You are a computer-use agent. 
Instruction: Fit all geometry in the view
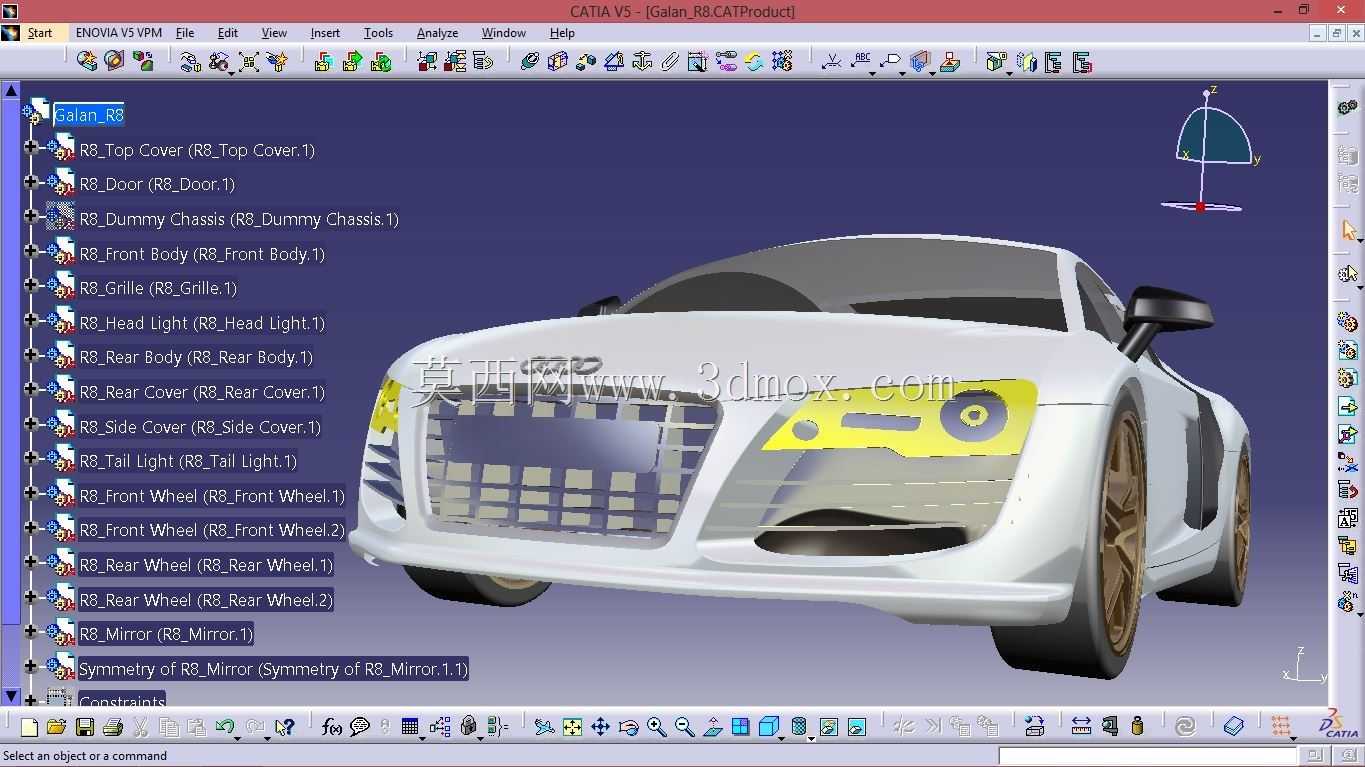(572, 727)
